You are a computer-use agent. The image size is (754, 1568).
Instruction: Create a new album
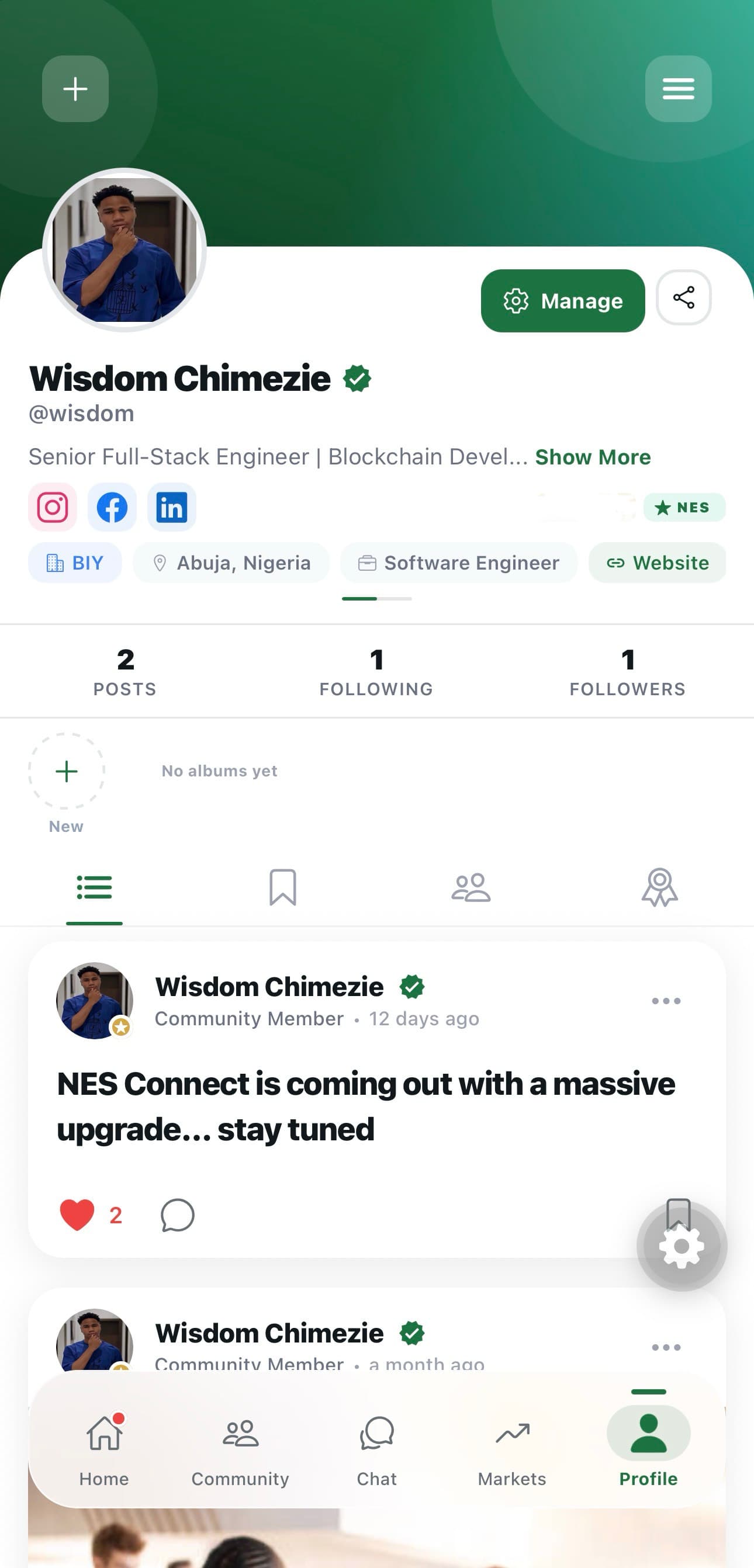[x=67, y=771]
